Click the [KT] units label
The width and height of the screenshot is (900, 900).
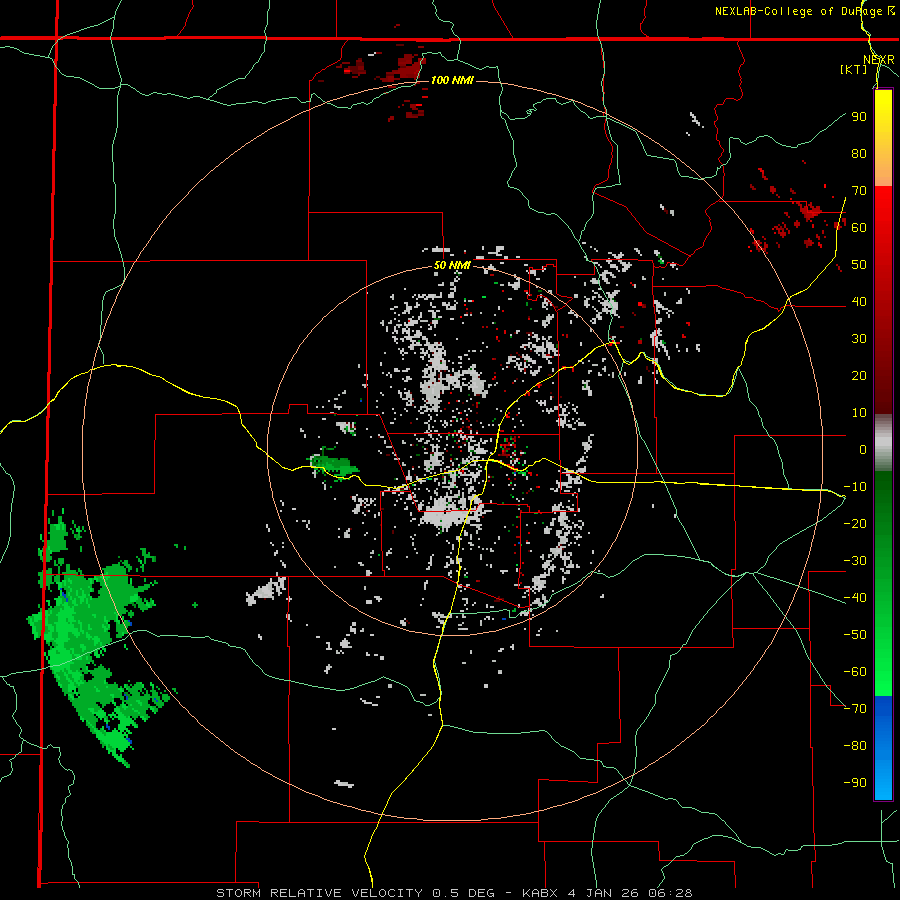[x=854, y=69]
